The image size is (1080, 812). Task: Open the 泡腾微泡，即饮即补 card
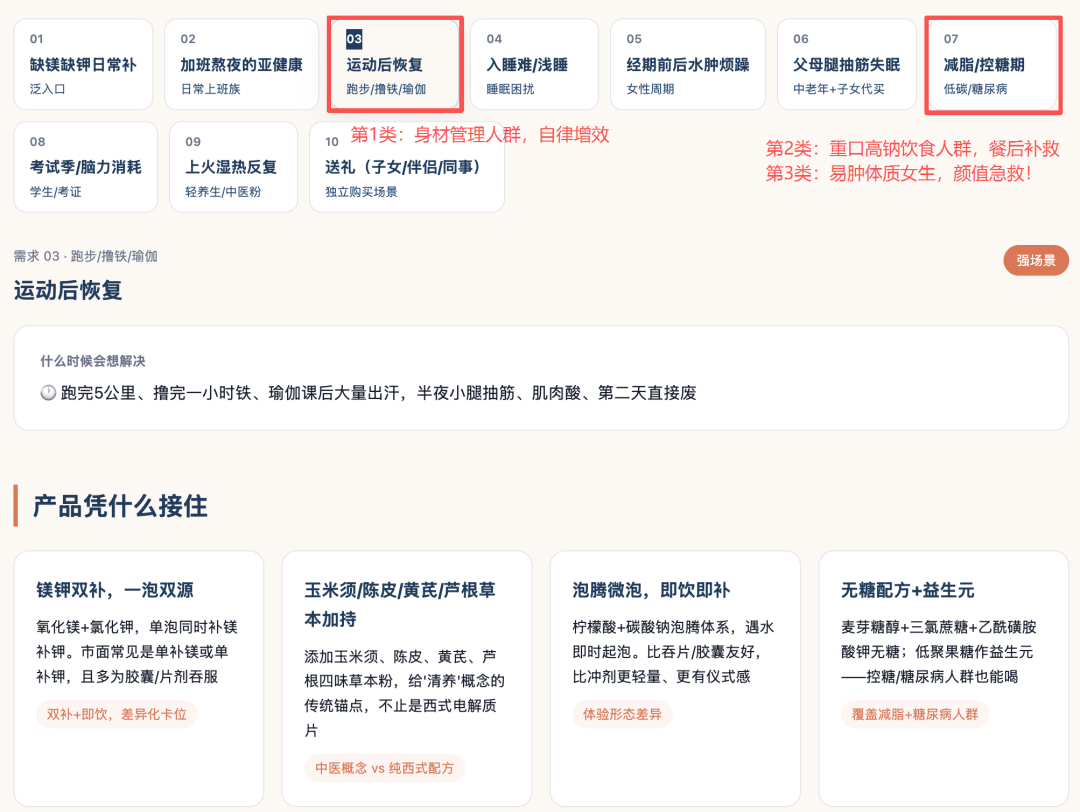click(x=675, y=678)
